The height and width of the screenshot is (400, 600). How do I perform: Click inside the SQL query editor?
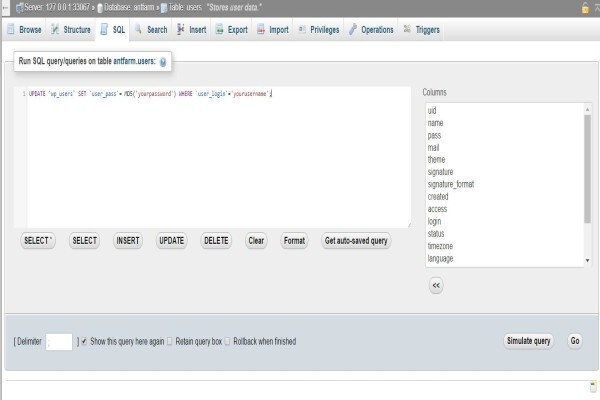point(219,157)
